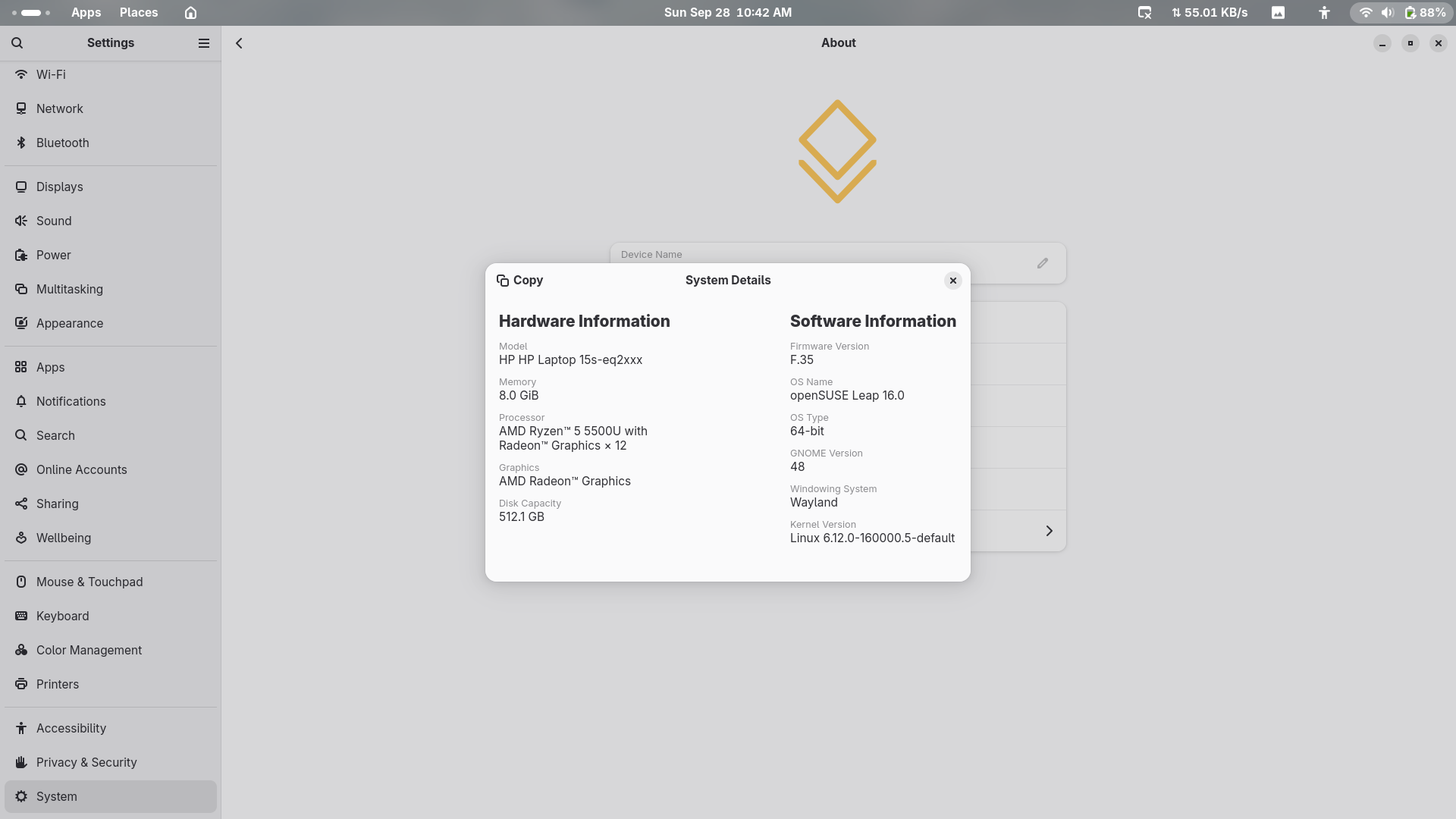Open the Online Accounts panel
The width and height of the screenshot is (1456, 819).
pyautogui.click(x=81, y=469)
